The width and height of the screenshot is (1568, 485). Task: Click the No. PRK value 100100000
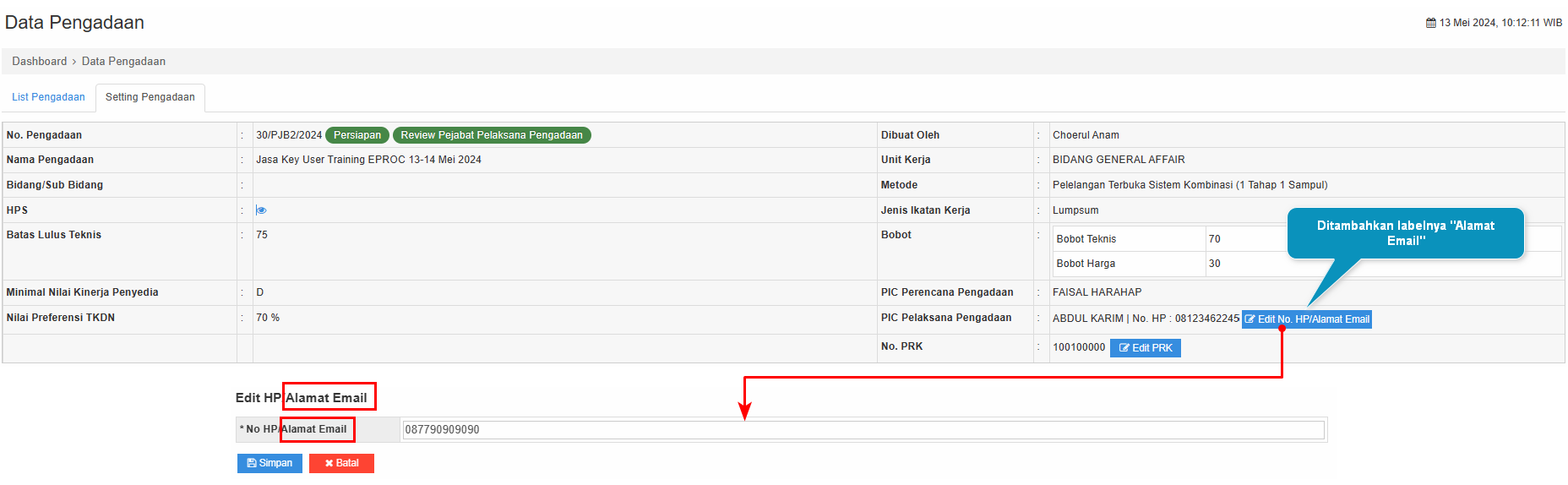(x=1079, y=347)
